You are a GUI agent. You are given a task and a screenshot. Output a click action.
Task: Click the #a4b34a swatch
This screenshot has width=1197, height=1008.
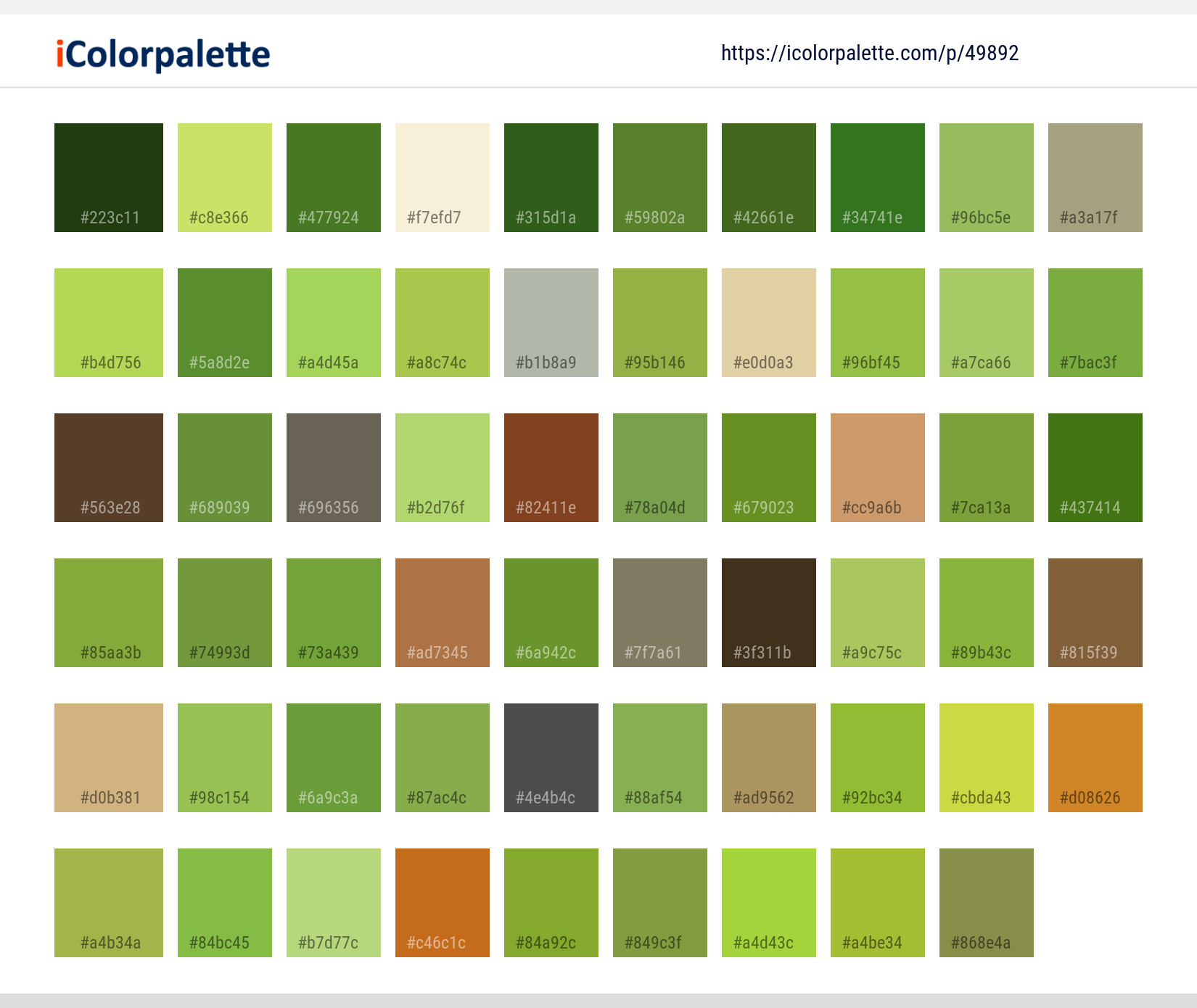(x=109, y=903)
